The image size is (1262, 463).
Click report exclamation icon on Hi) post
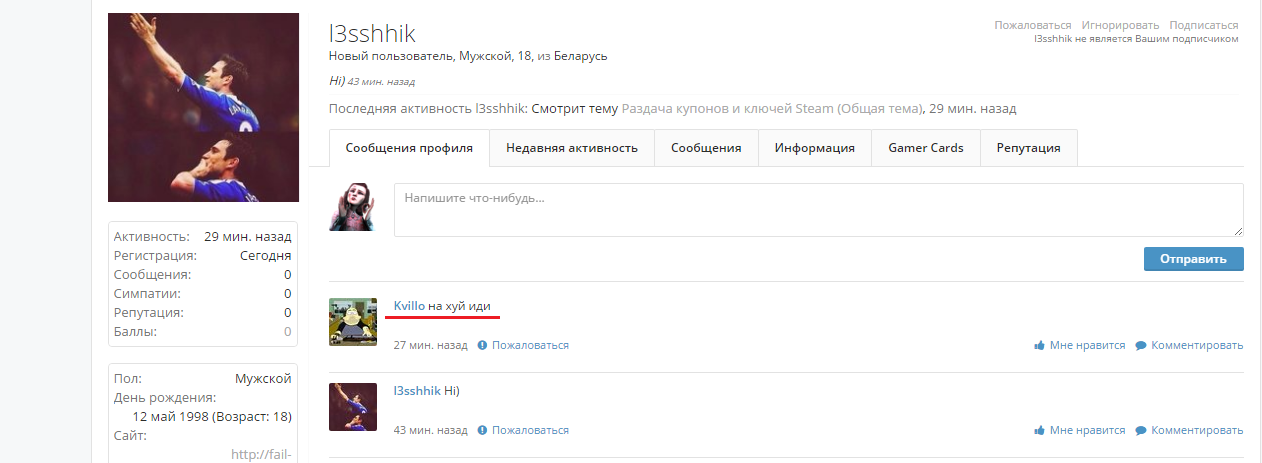click(482, 430)
